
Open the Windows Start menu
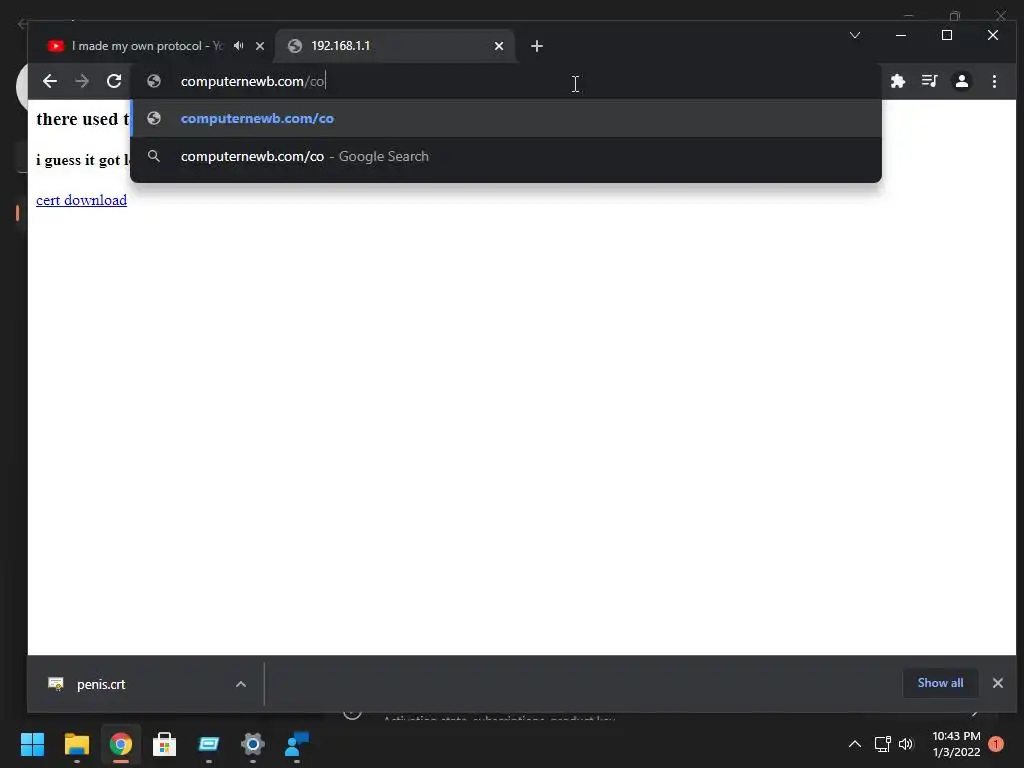(x=32, y=744)
